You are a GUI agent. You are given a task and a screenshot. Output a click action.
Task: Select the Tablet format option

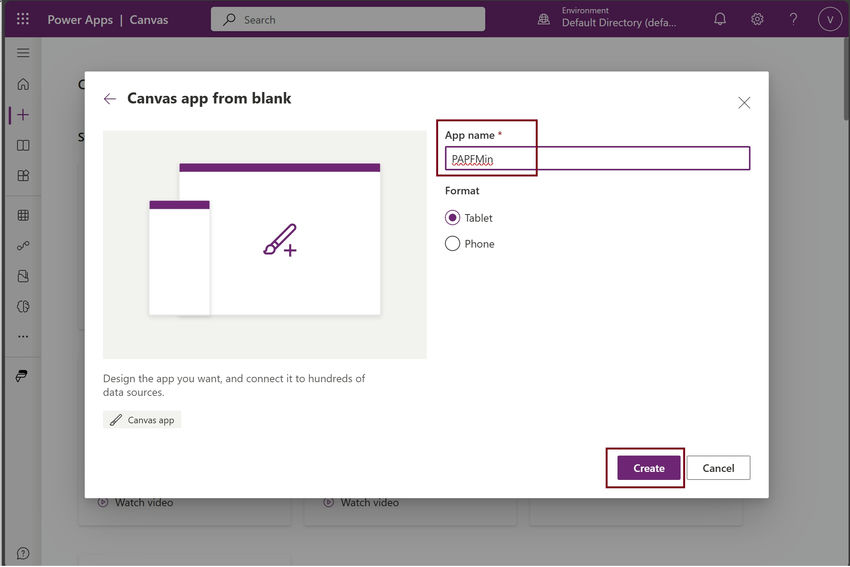pyautogui.click(x=468, y=218)
